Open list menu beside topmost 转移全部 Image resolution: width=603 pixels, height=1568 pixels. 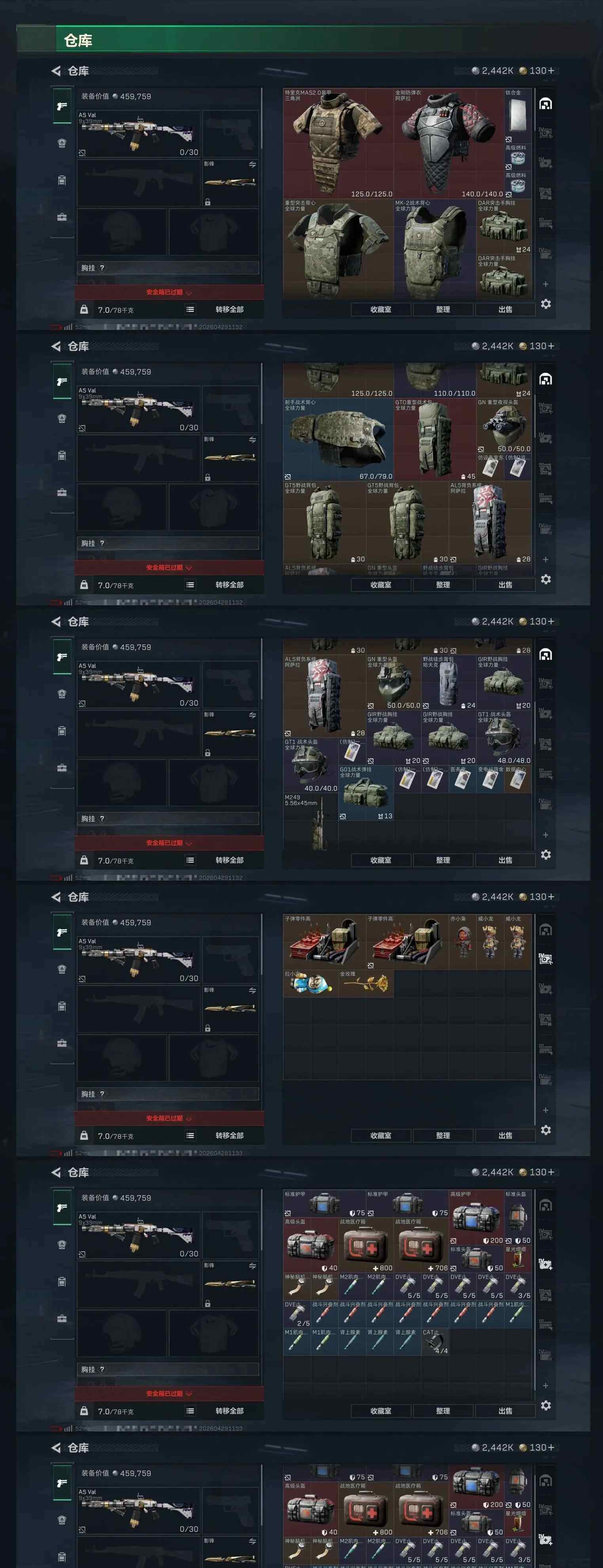click(x=191, y=309)
